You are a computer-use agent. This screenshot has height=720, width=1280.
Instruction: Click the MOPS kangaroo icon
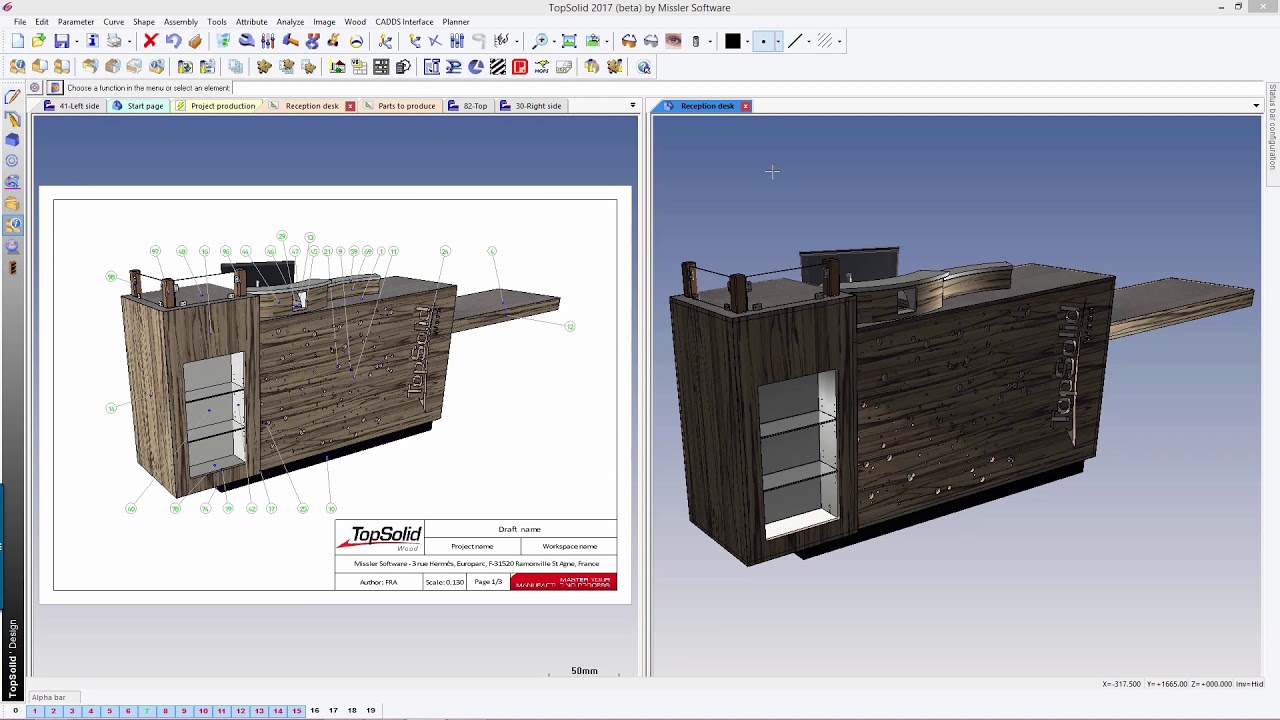coord(542,67)
